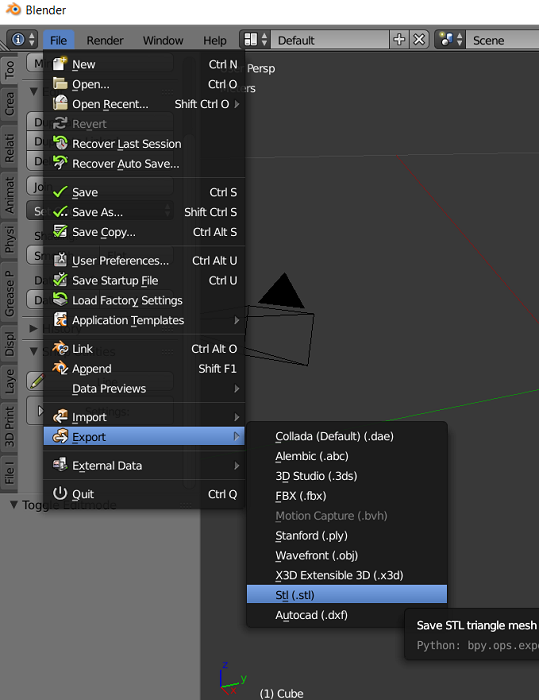Click the Save Startup File icon

point(60,280)
